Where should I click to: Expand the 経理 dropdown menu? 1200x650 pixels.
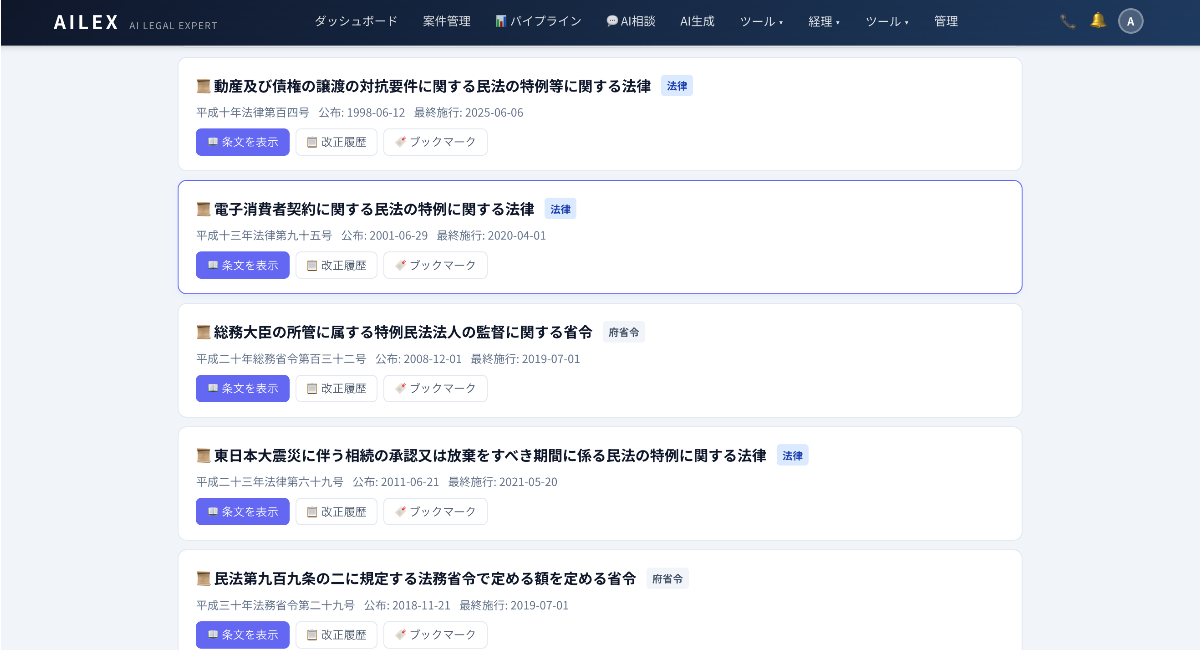pyautogui.click(x=824, y=21)
